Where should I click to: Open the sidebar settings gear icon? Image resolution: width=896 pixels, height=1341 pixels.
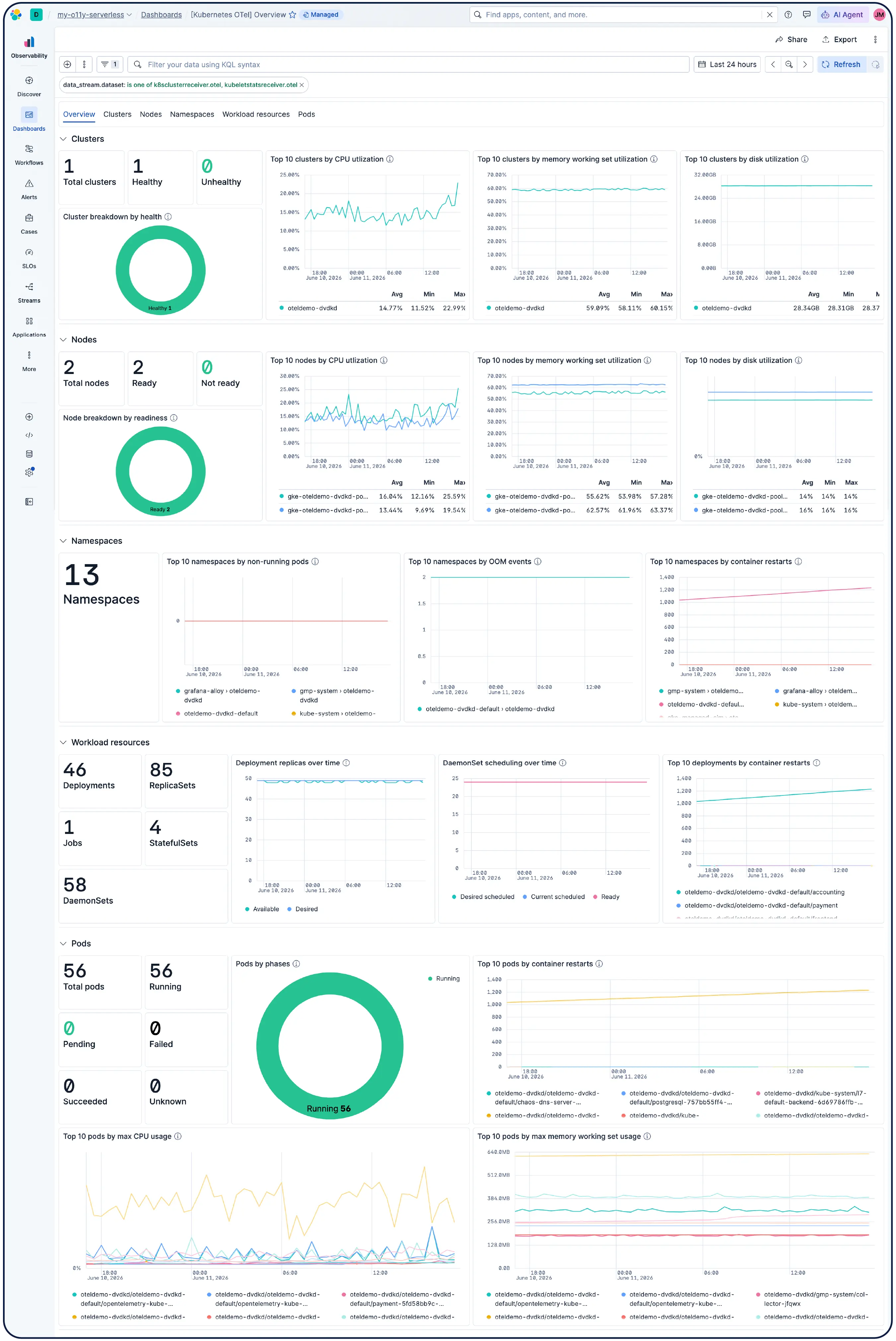[x=29, y=472]
